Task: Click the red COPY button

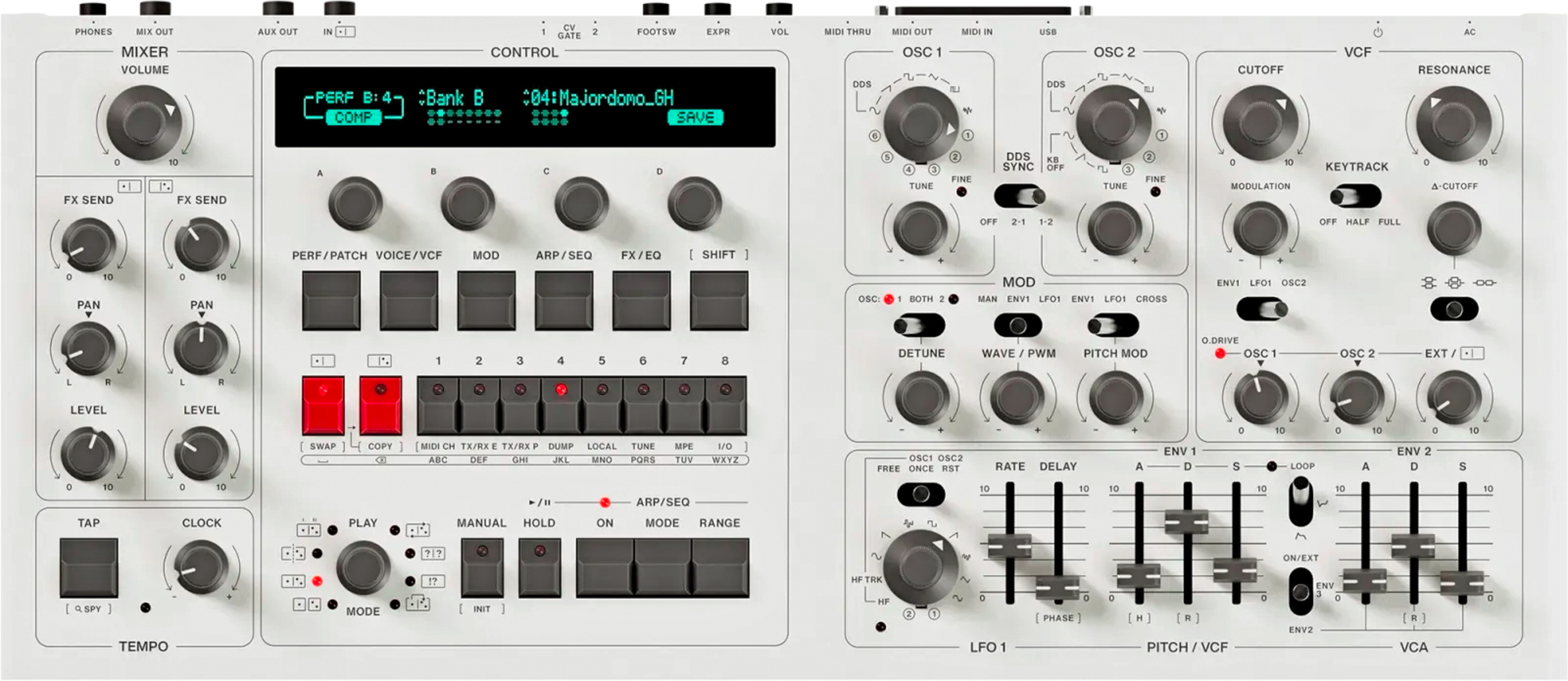Action: (x=380, y=405)
